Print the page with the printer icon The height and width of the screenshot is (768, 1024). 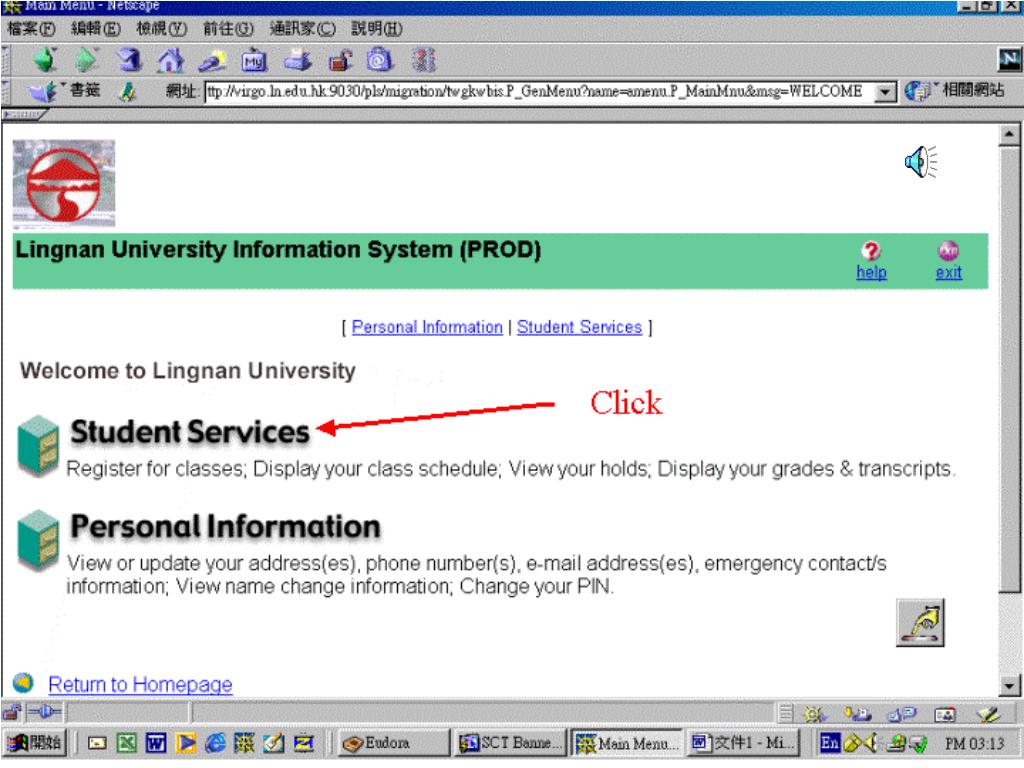pyautogui.click(x=298, y=61)
